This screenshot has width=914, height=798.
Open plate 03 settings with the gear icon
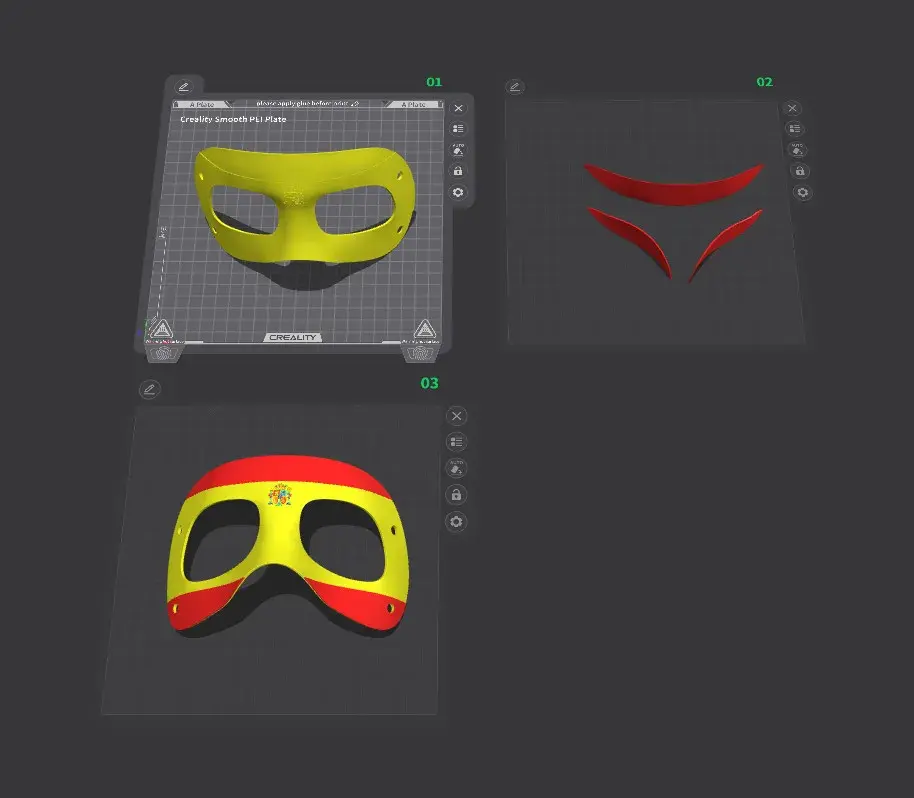click(x=456, y=522)
